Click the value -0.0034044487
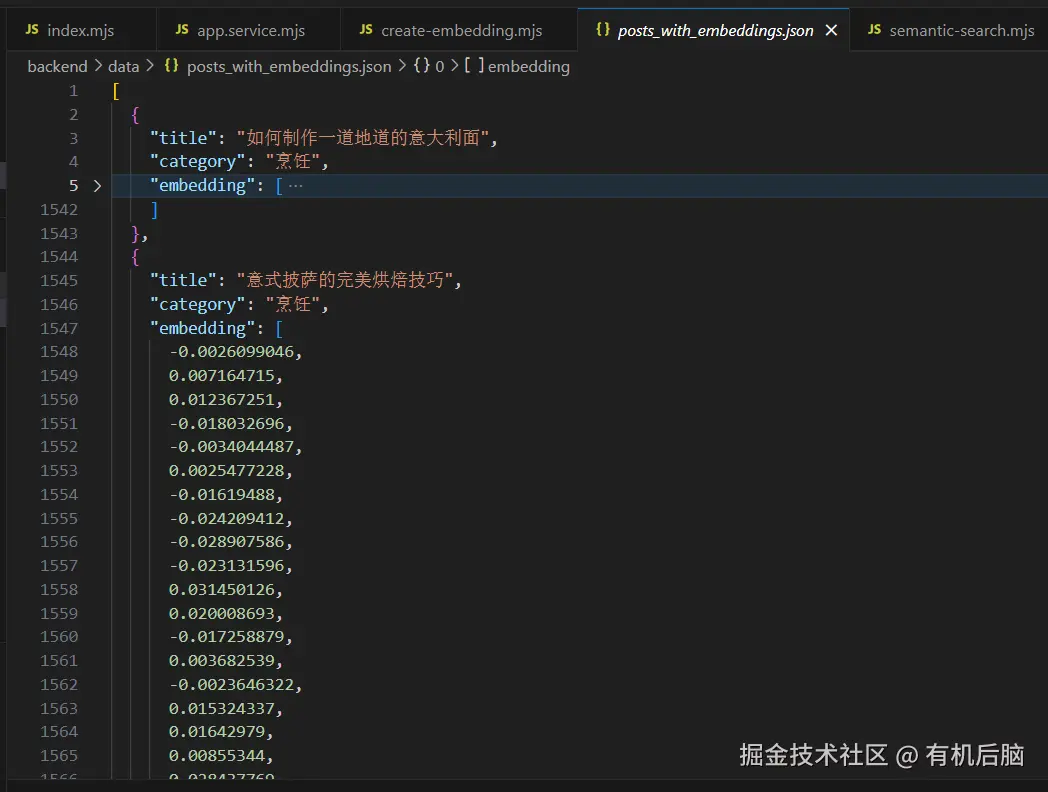The height and width of the screenshot is (792, 1048). [x=231, y=446]
